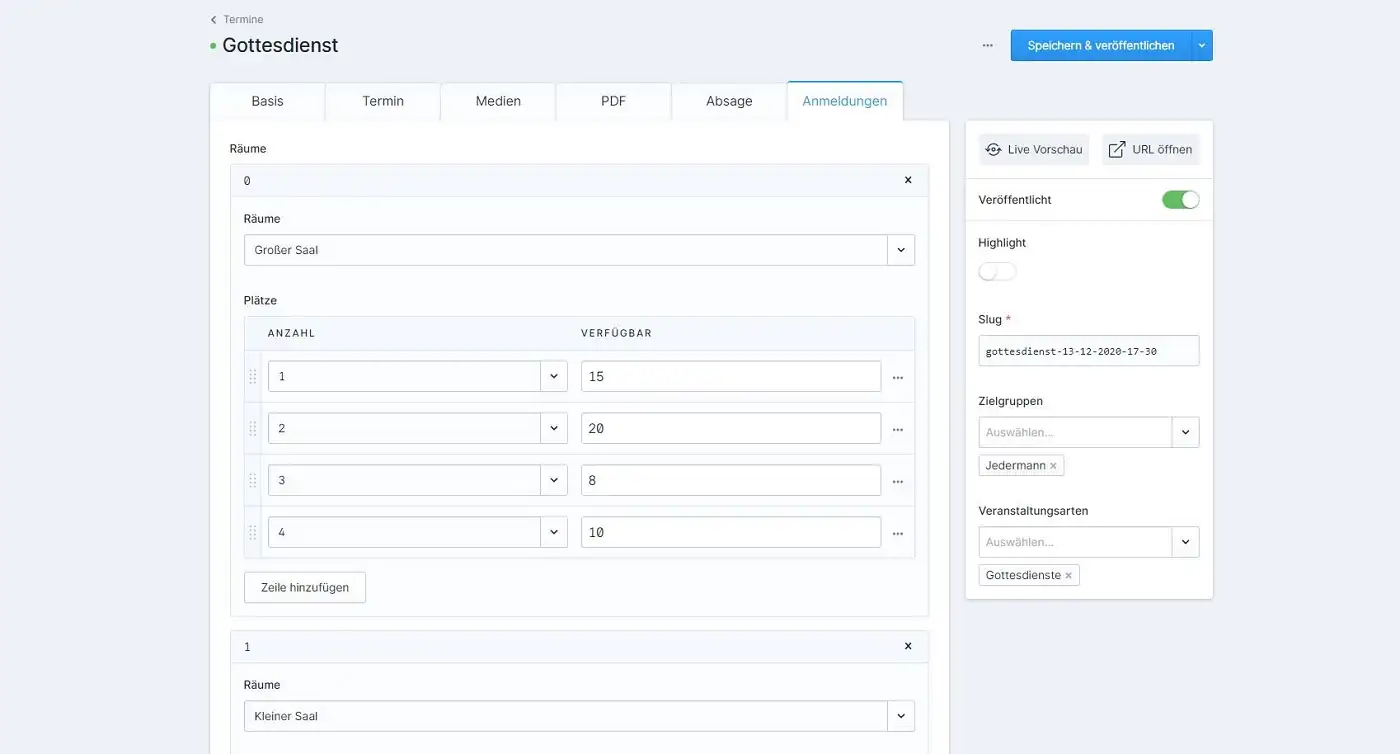The height and width of the screenshot is (754, 1400).
Task: Enable the Highlight toggle
Action: click(x=997, y=272)
